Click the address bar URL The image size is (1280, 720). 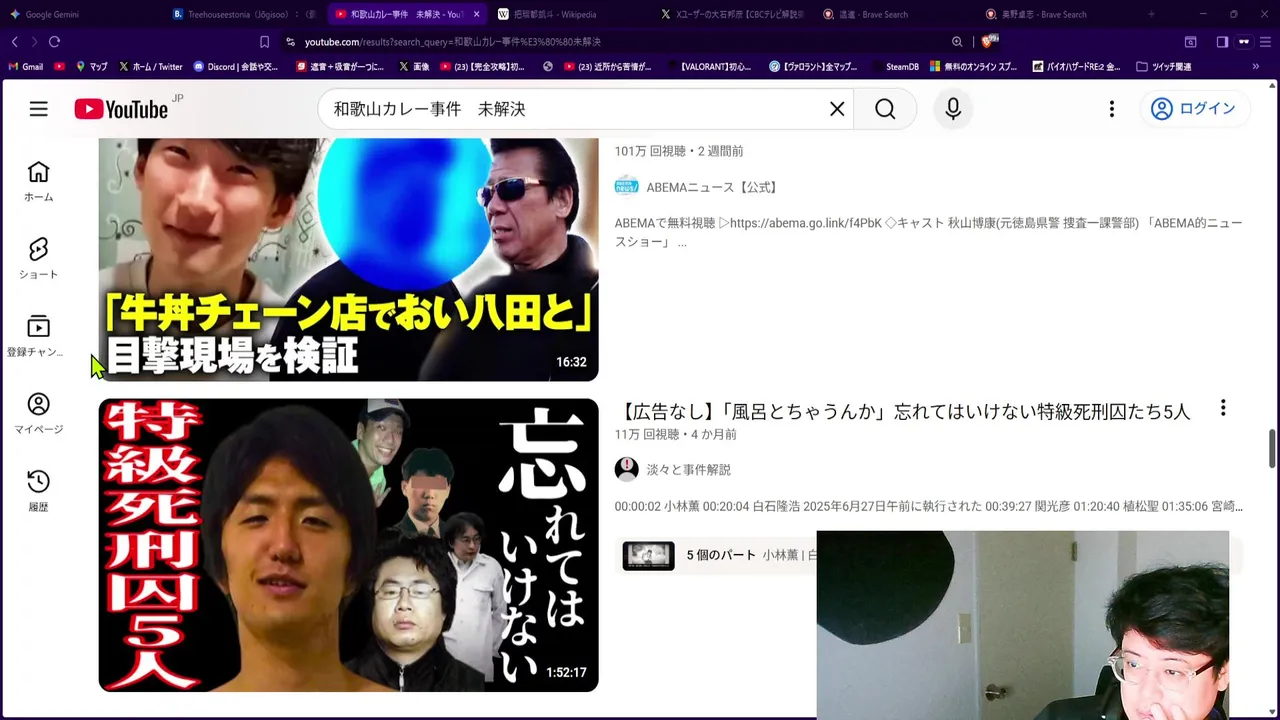pos(452,42)
